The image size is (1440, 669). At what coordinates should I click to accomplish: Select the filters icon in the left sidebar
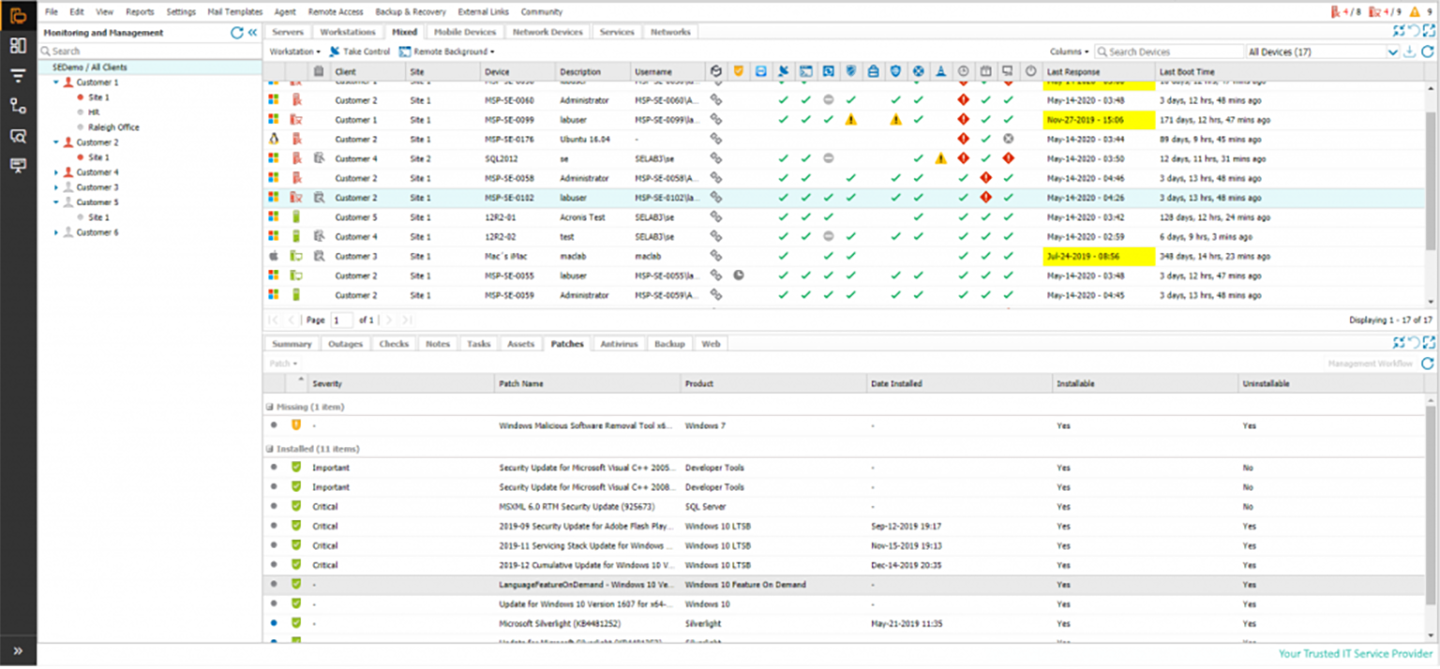point(17,75)
